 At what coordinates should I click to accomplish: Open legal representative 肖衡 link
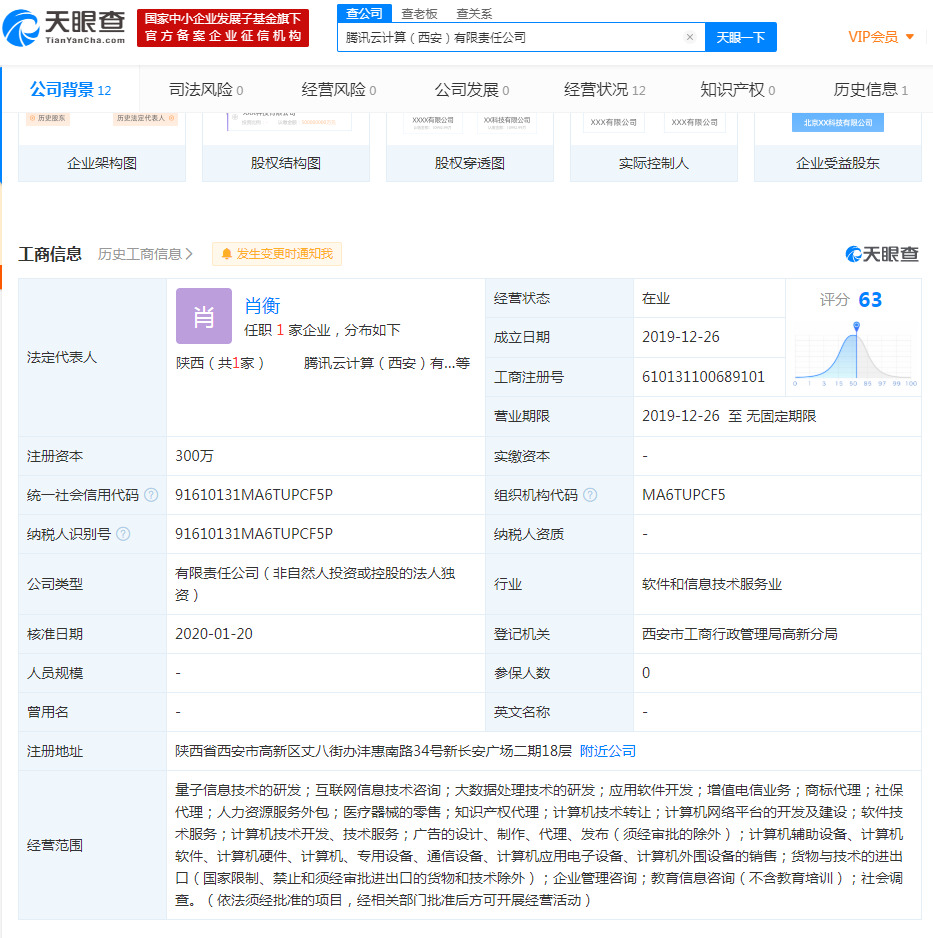tap(262, 306)
